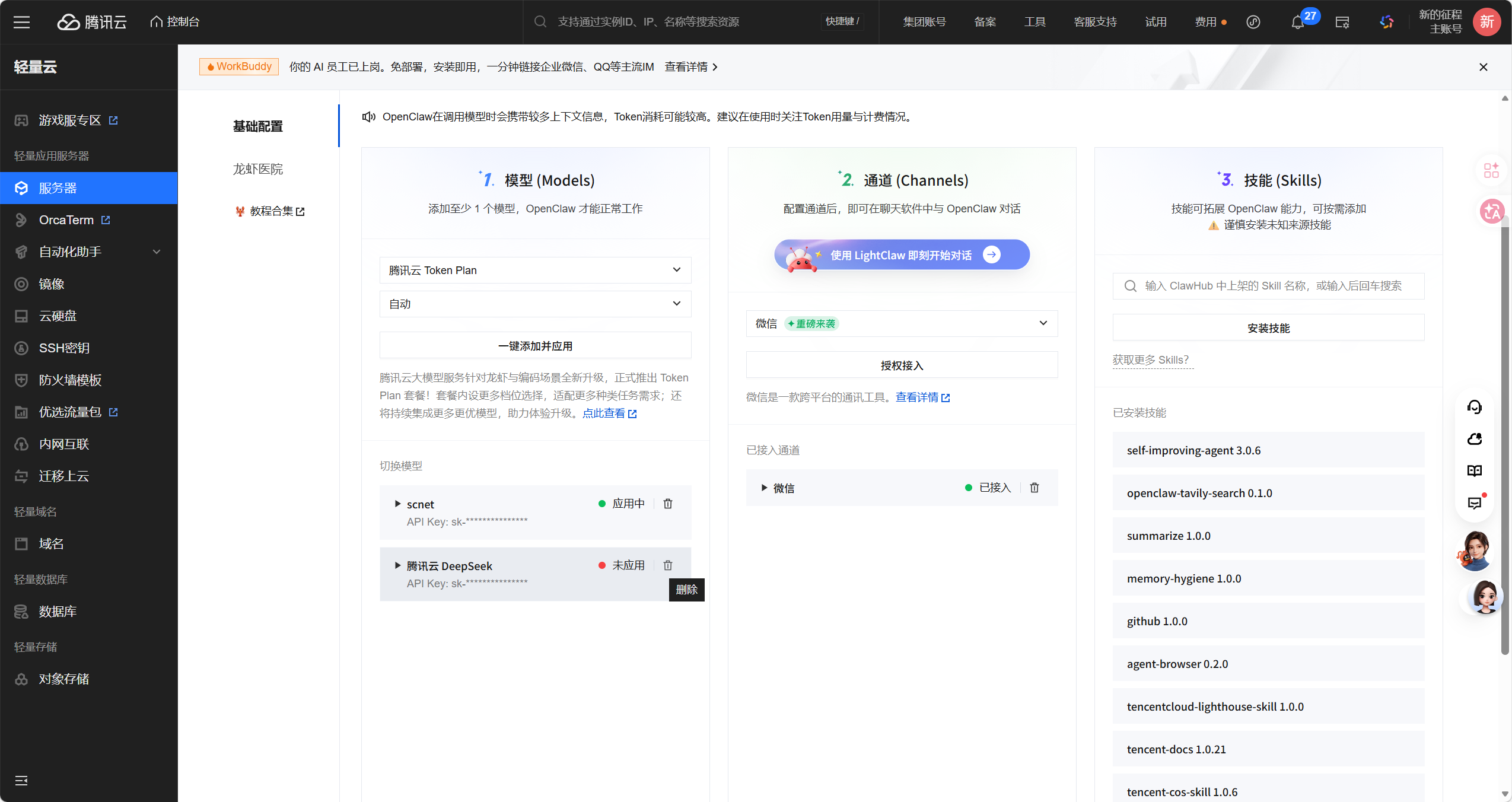Open 集团账号 in the top bar
Image resolution: width=1512 pixels, height=802 pixels.
pyautogui.click(x=924, y=22)
